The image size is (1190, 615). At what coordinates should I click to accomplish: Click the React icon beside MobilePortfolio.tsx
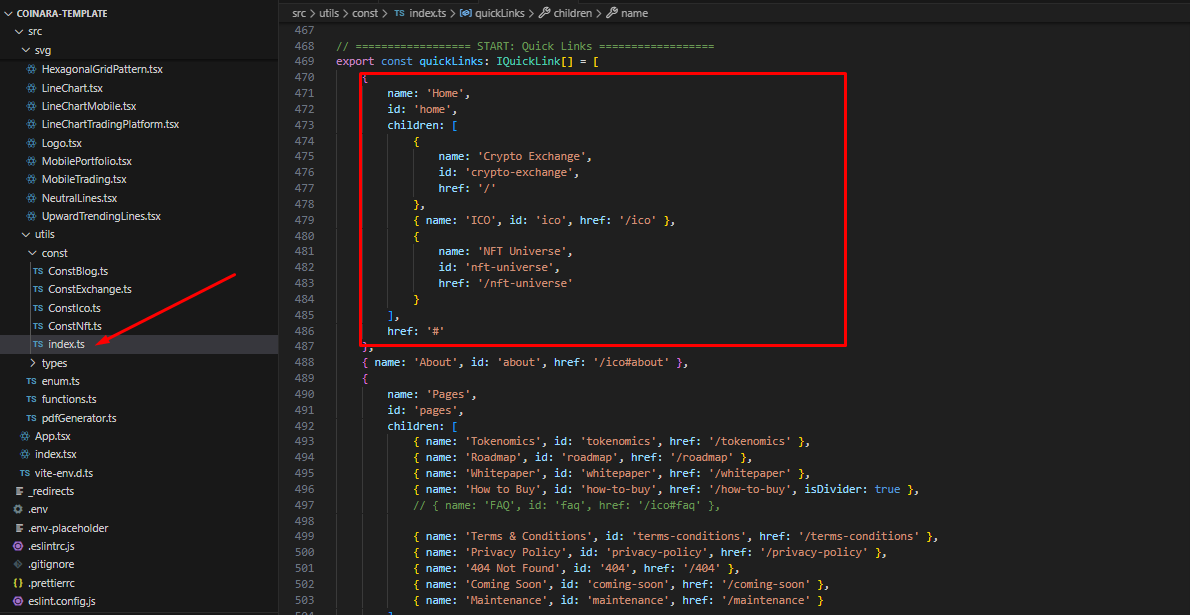[31, 161]
